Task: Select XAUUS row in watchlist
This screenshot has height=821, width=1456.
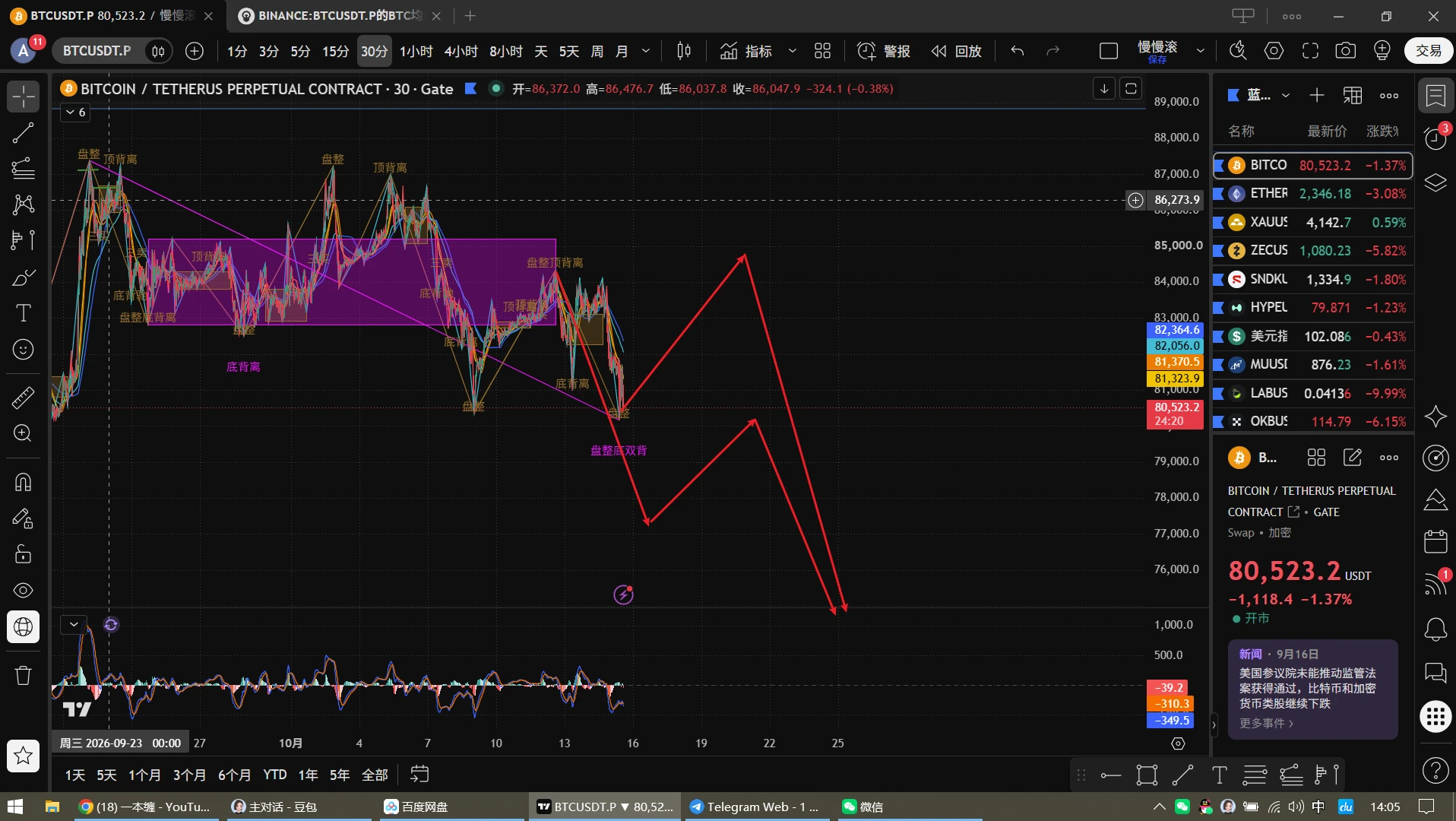Action: (x=1312, y=222)
